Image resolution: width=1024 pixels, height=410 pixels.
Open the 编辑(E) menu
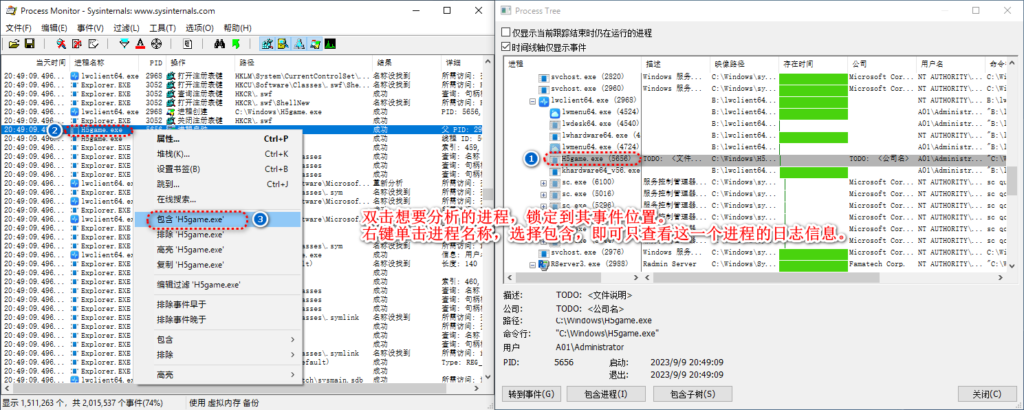54,28
